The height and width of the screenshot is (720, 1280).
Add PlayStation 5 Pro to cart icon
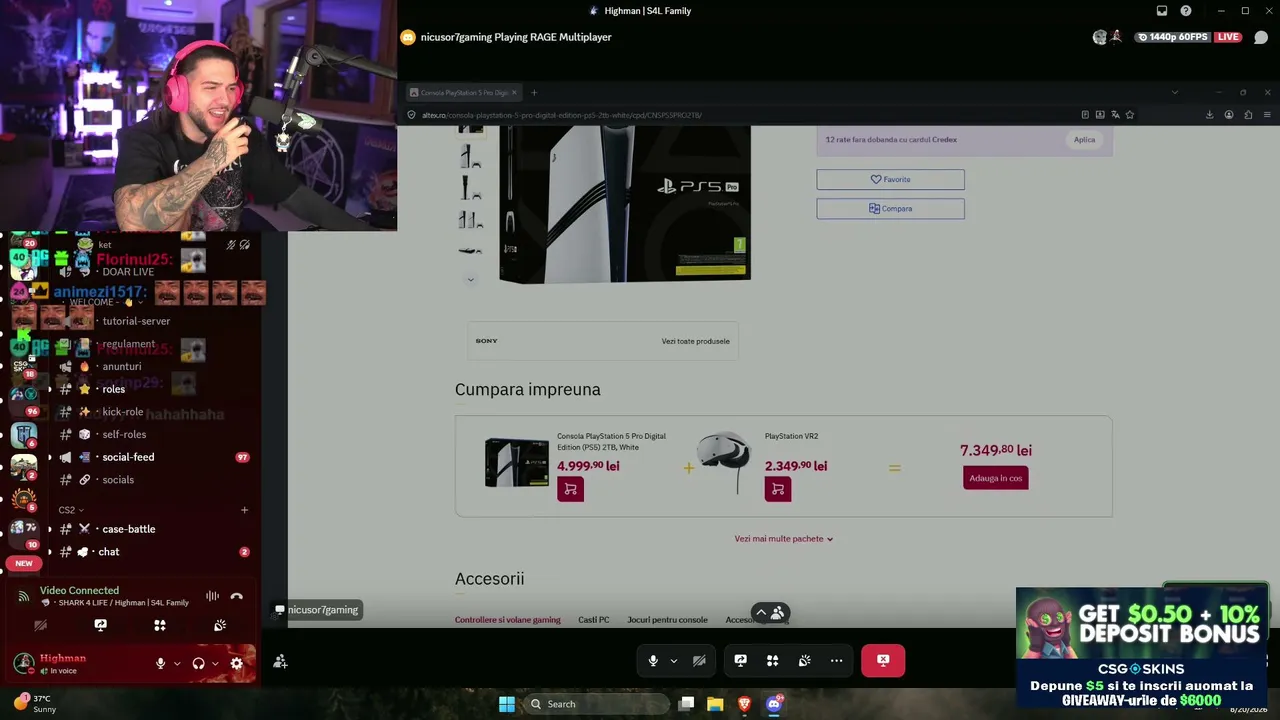(x=570, y=489)
